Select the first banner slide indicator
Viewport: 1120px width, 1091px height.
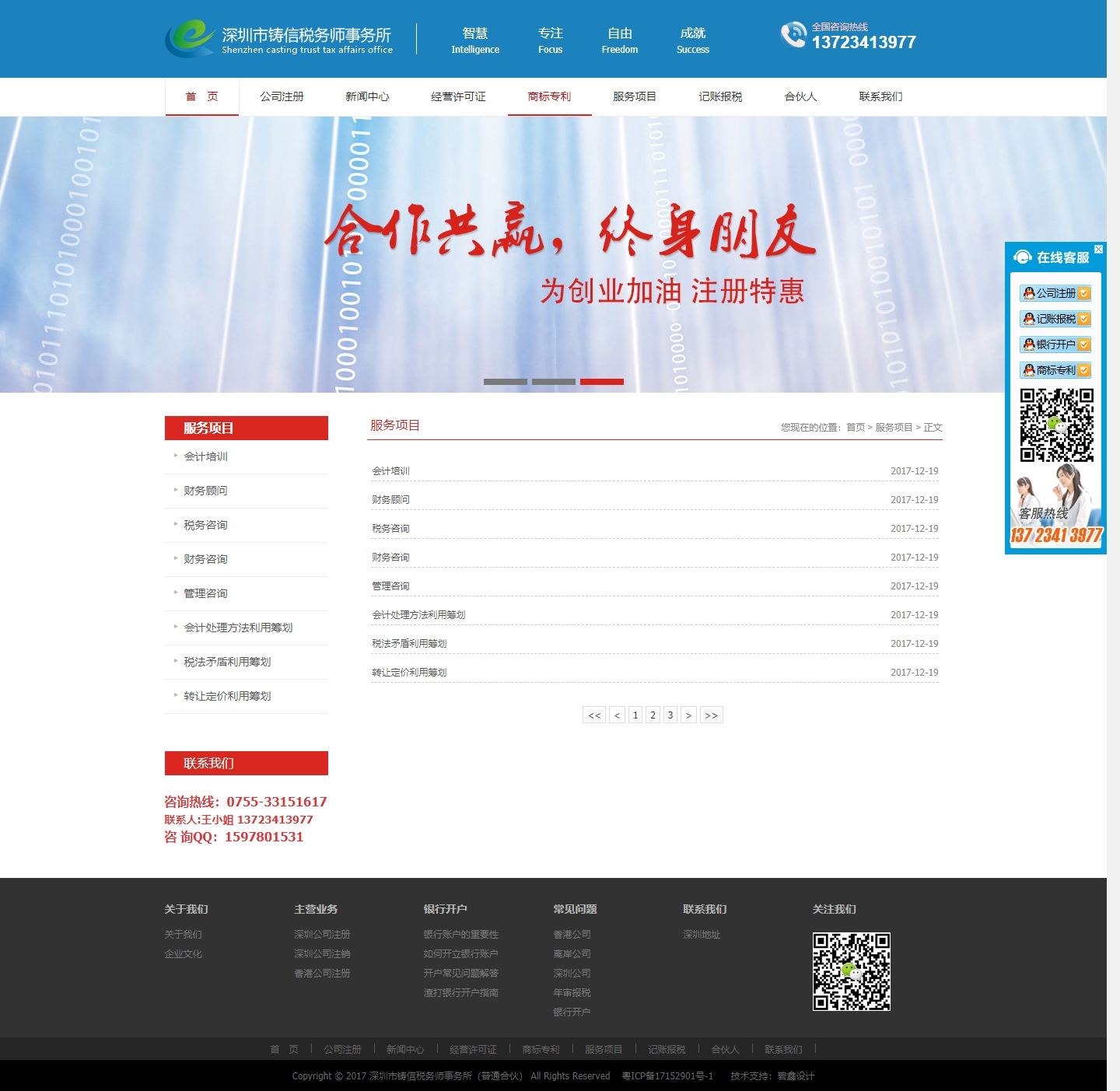tap(506, 382)
